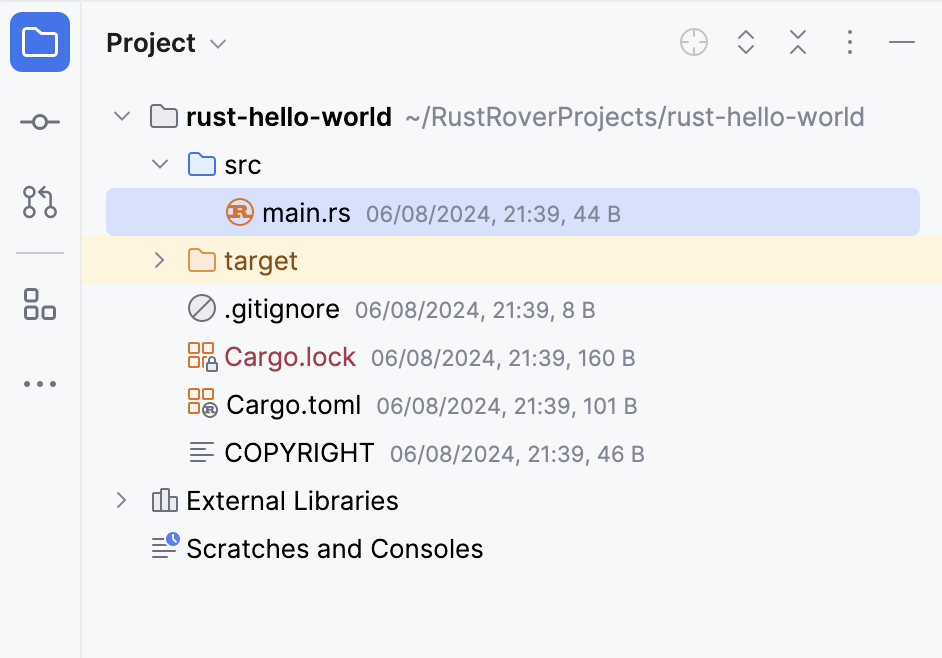Click the Collapse All icon
Image resolution: width=942 pixels, height=658 pixels.
(x=798, y=42)
